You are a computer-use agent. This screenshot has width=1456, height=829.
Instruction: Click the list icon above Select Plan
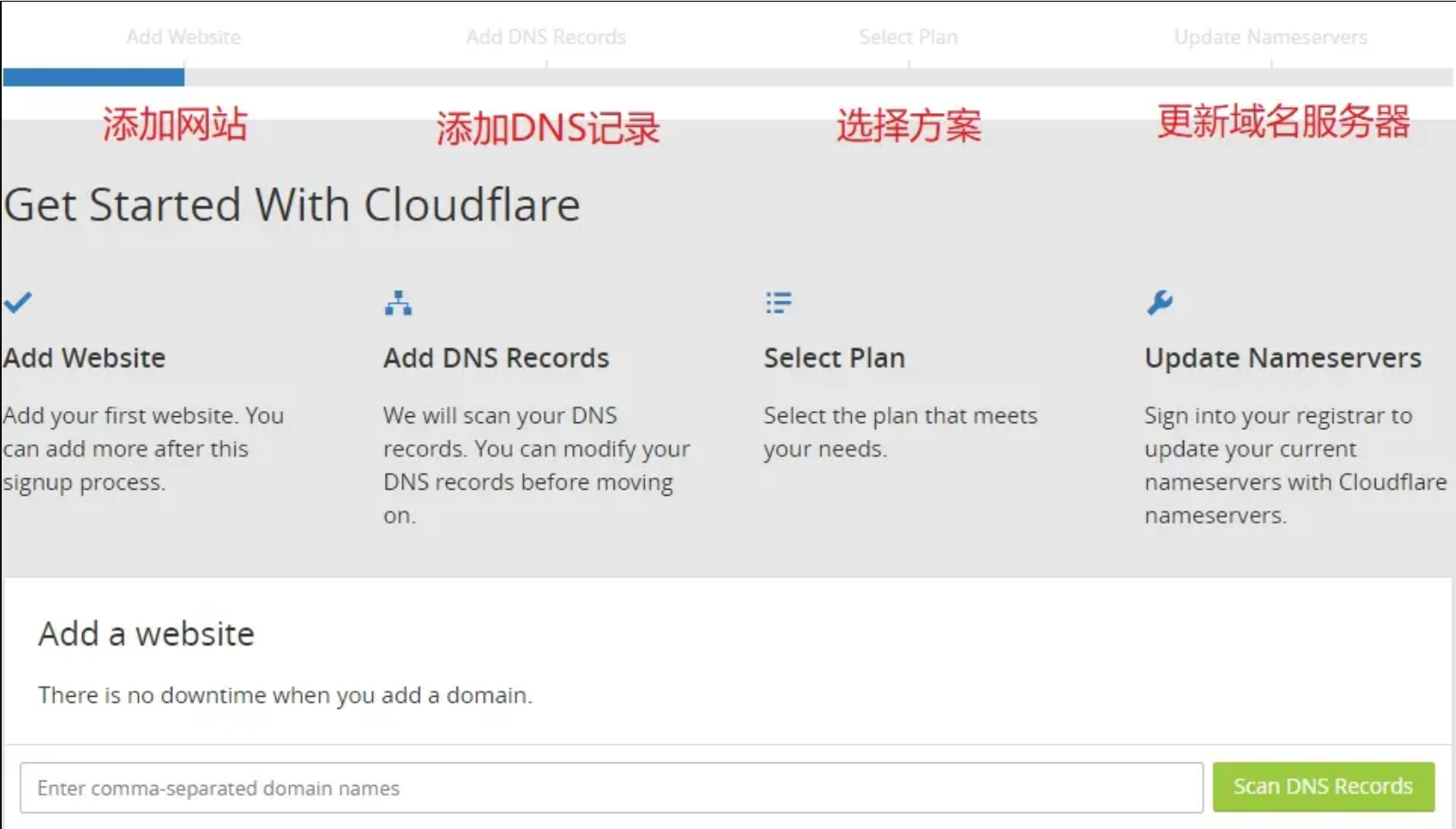click(778, 302)
